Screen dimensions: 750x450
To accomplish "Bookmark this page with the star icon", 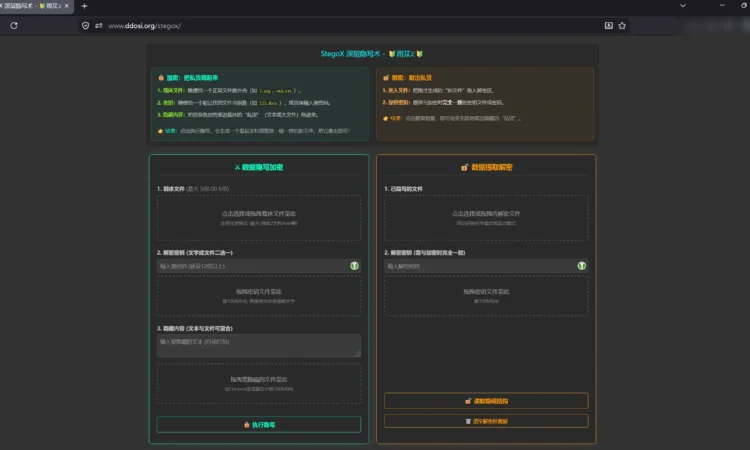I will pos(622,25).
